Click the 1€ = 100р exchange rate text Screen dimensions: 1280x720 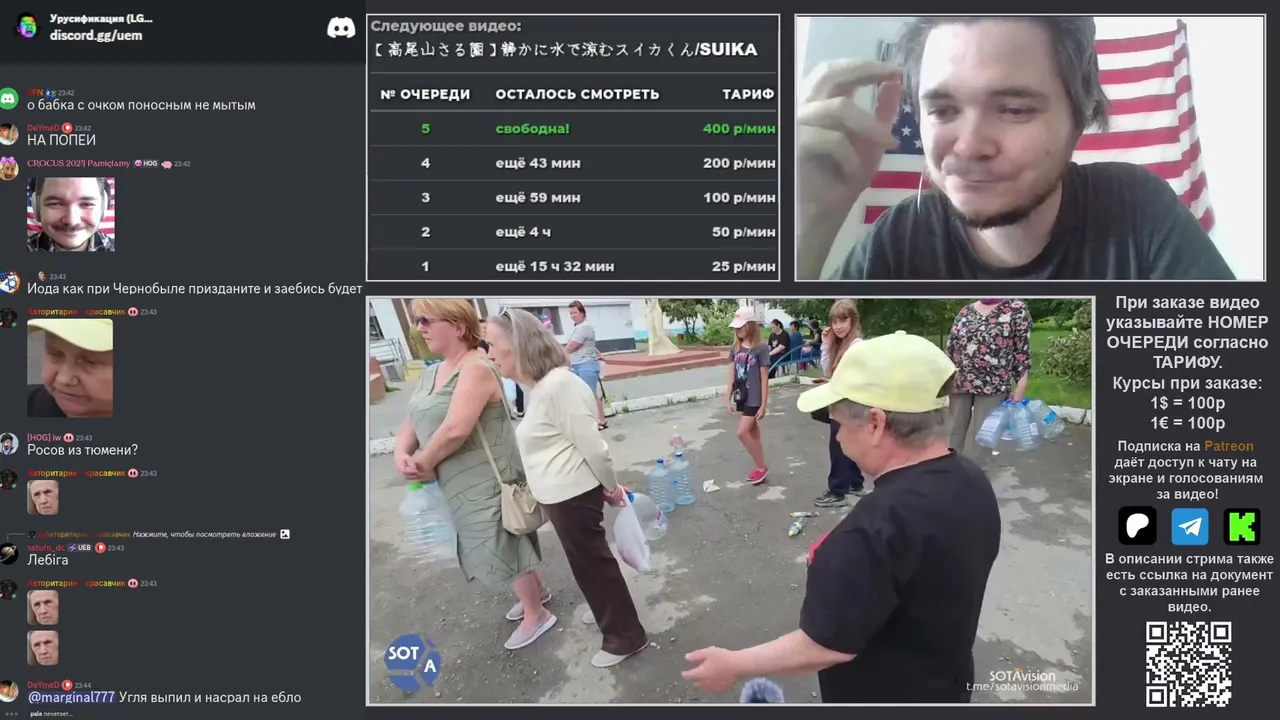coord(1188,423)
